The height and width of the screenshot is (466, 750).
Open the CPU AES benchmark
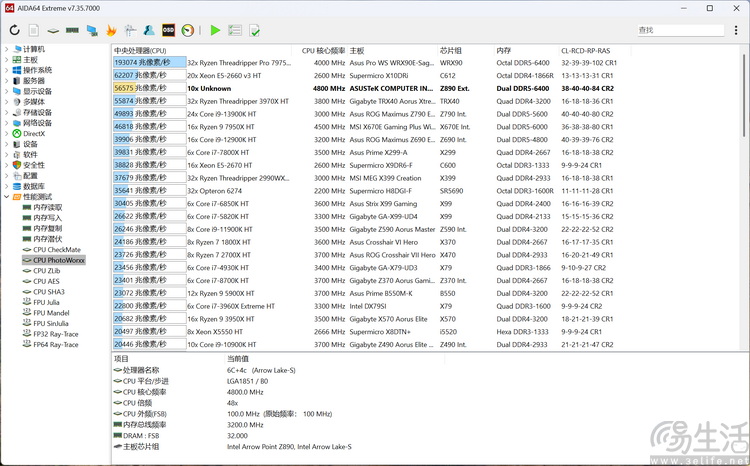tap(46, 281)
